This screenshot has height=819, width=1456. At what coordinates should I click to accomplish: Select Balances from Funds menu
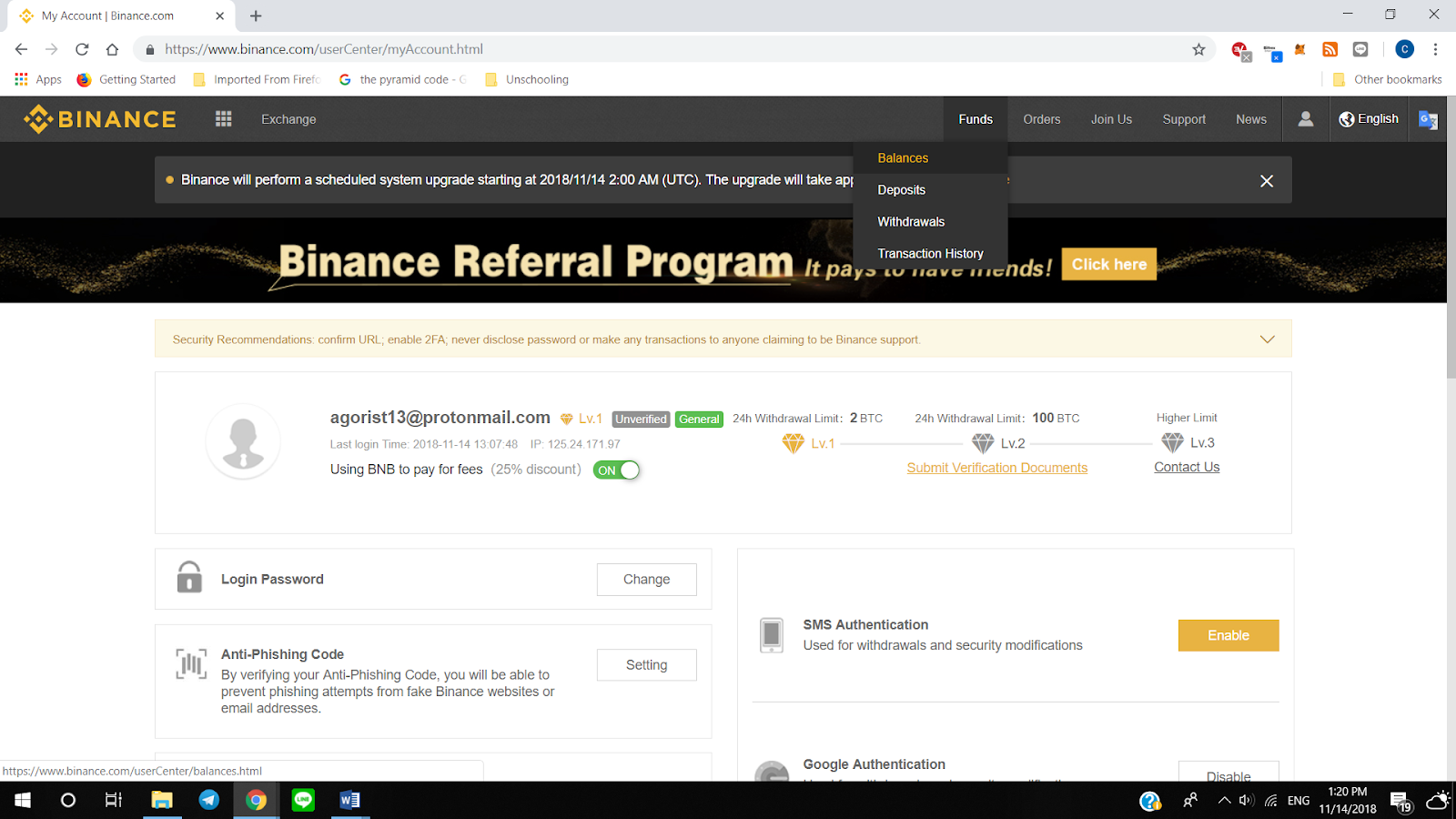coord(930,158)
